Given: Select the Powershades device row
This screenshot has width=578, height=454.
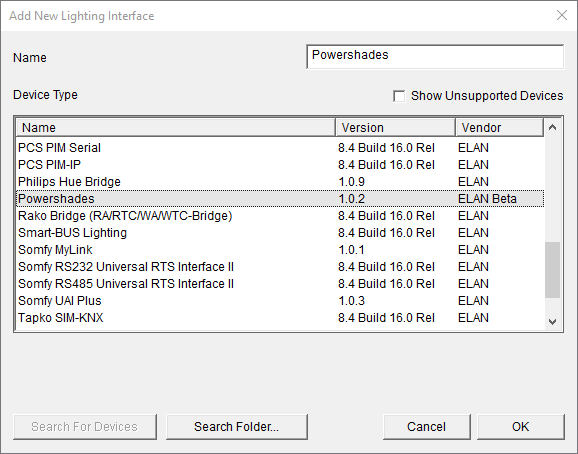Looking at the screenshot, I should pos(280,199).
